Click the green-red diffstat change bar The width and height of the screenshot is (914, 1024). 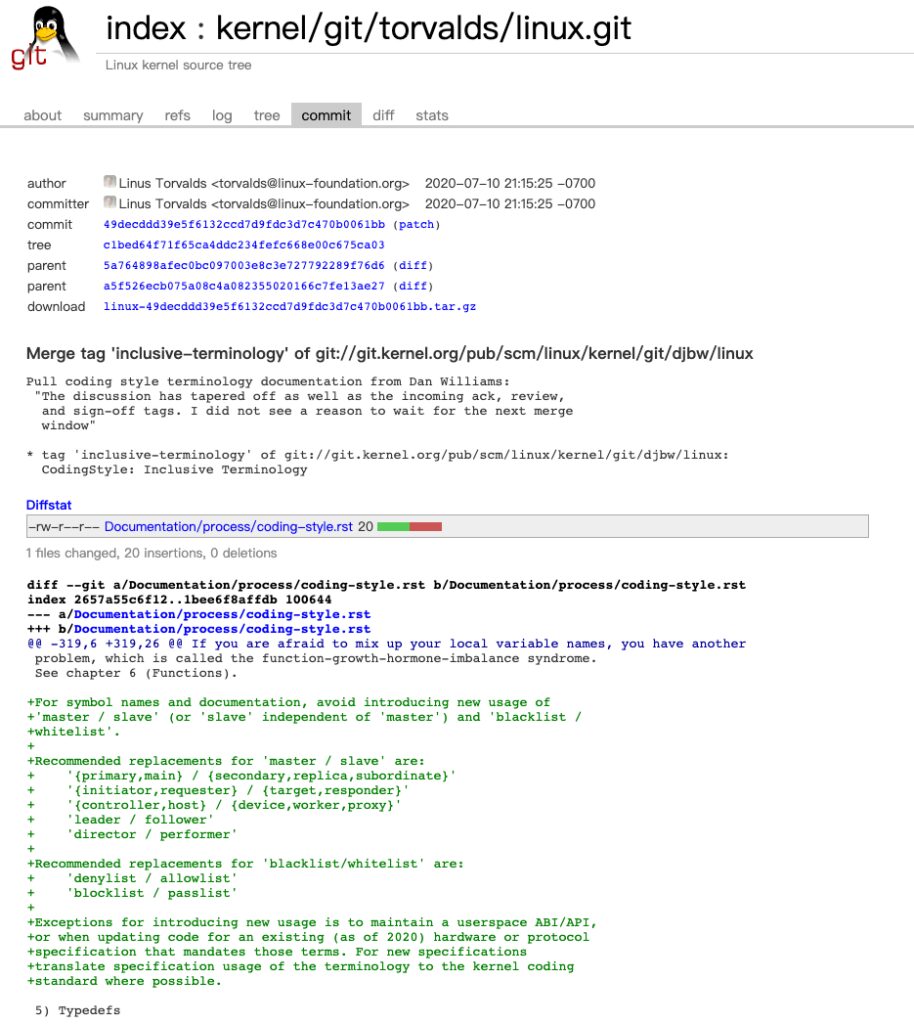[409, 526]
